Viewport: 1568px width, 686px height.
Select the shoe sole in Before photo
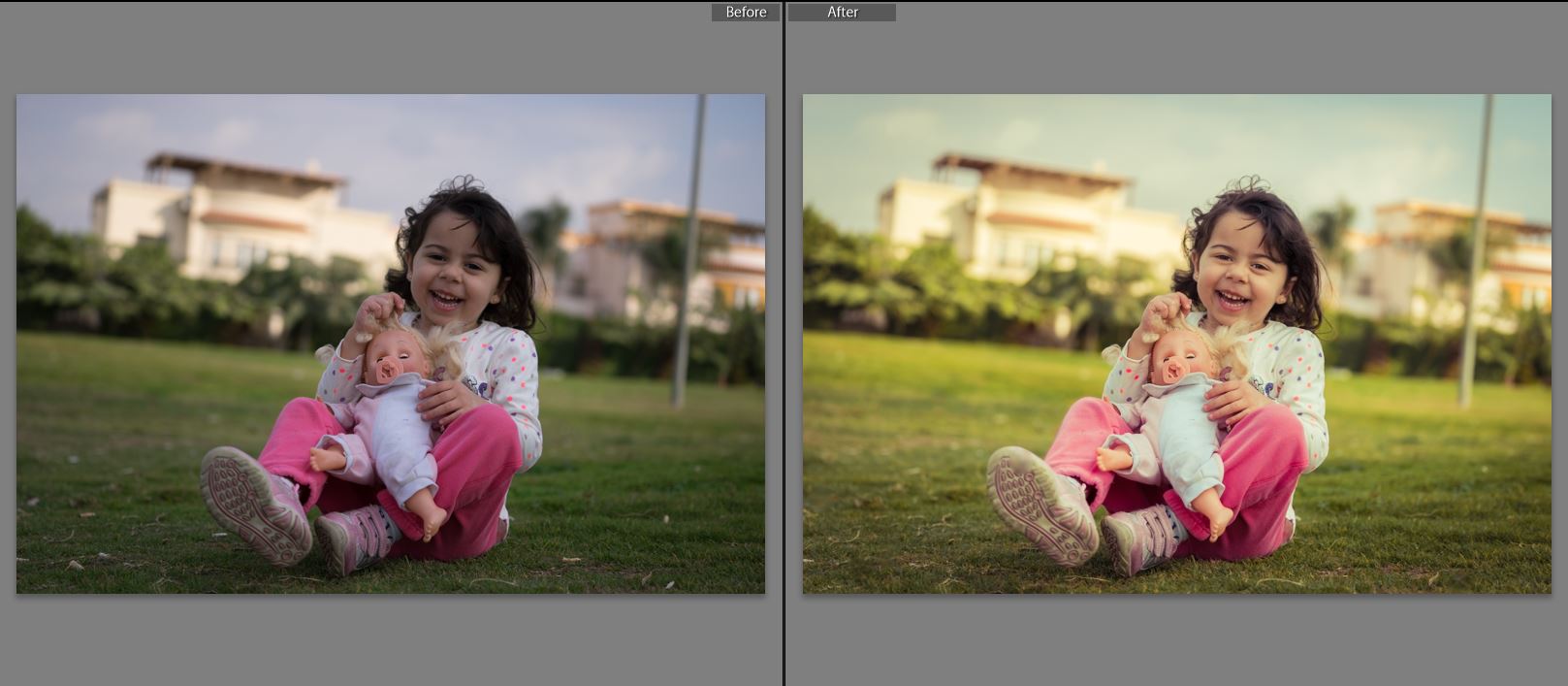point(254,503)
